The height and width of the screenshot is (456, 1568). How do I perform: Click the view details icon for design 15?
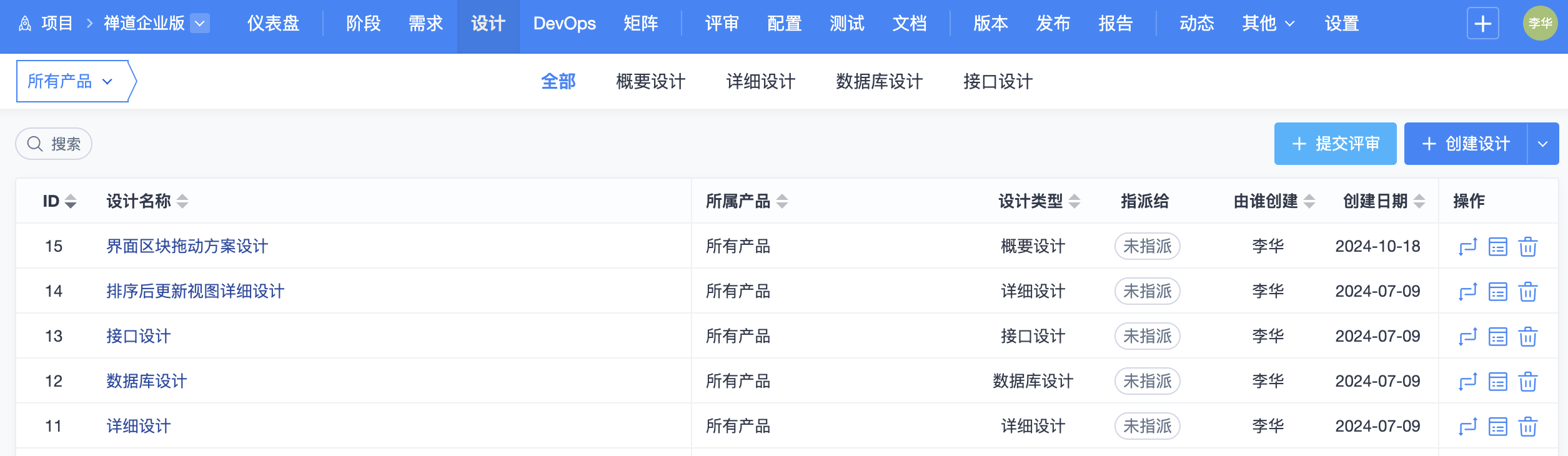pyautogui.click(x=1497, y=247)
